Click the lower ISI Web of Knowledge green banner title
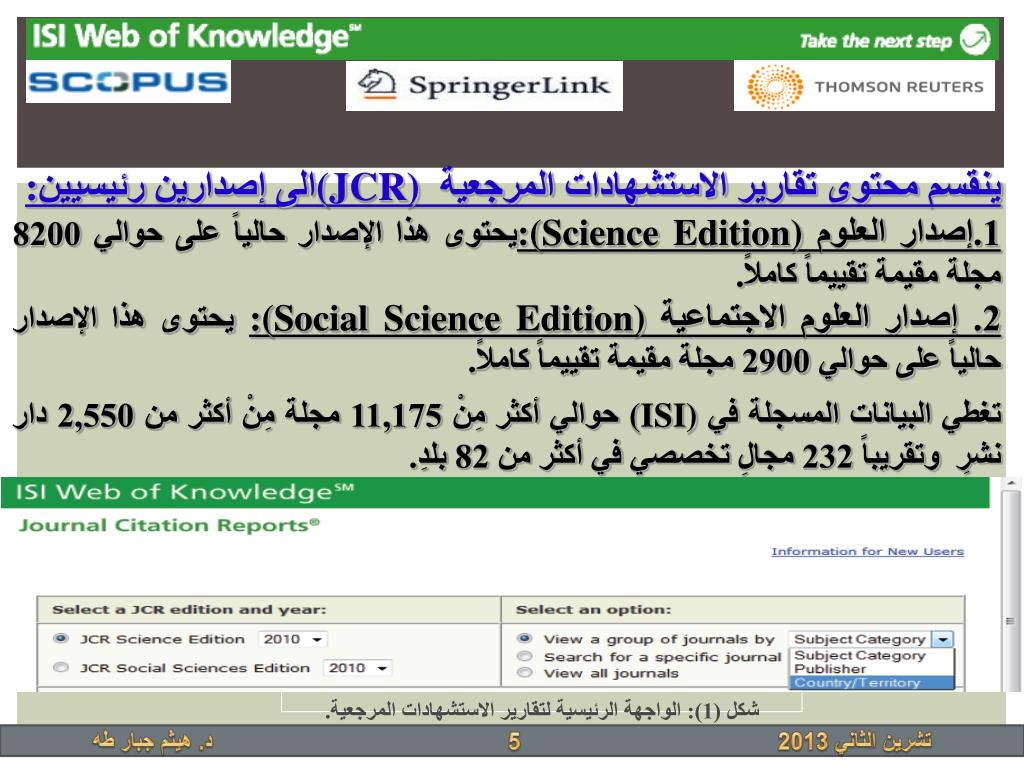The width and height of the screenshot is (1024, 768). 184,492
